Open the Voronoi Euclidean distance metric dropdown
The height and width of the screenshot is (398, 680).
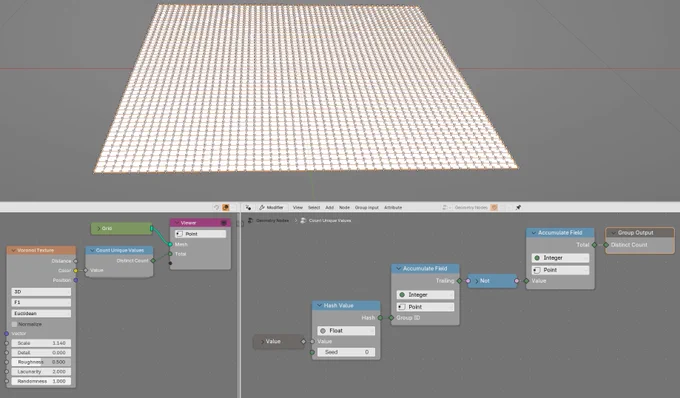pos(41,313)
